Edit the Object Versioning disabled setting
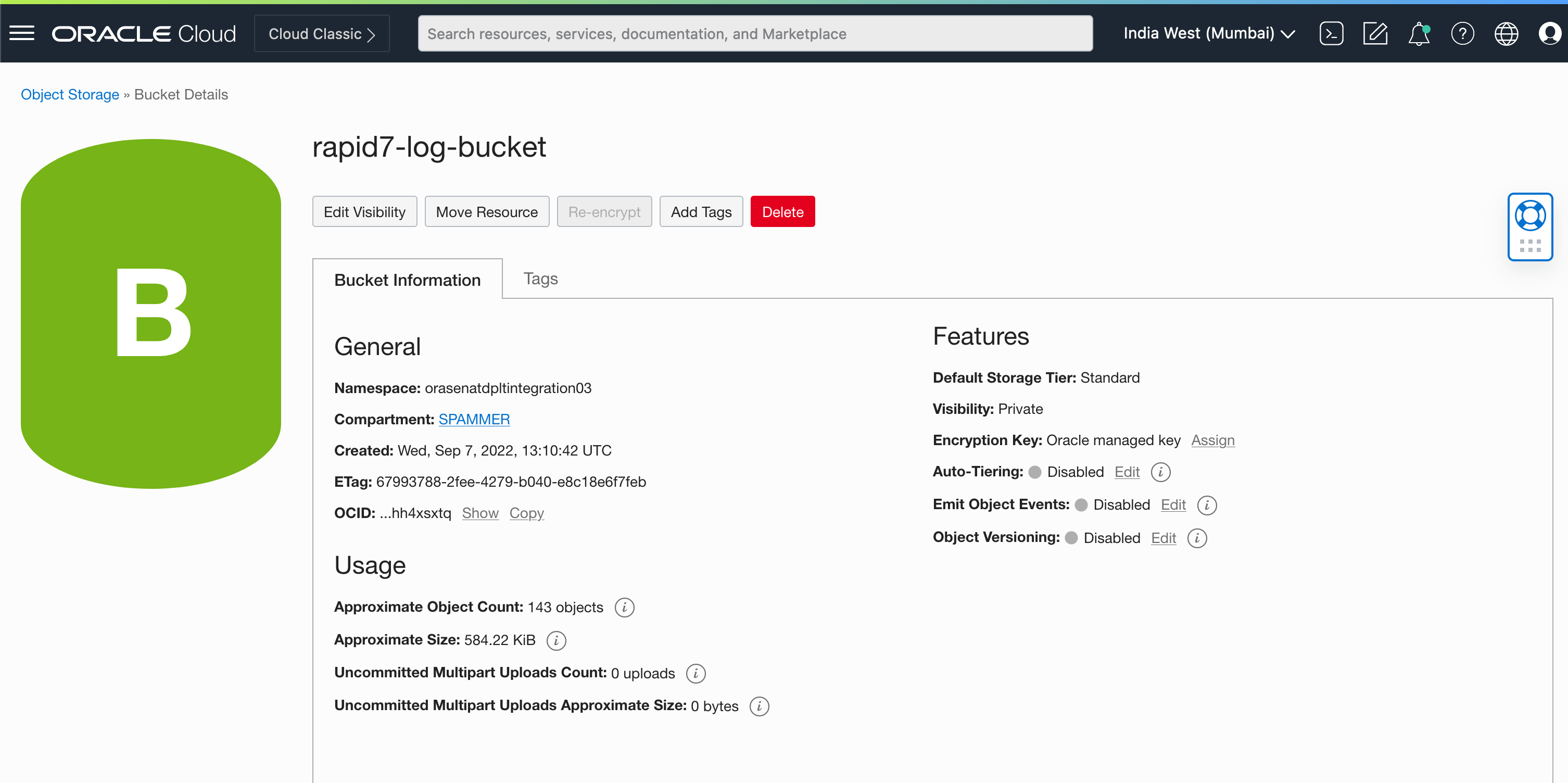The image size is (1568, 783). tap(1163, 538)
